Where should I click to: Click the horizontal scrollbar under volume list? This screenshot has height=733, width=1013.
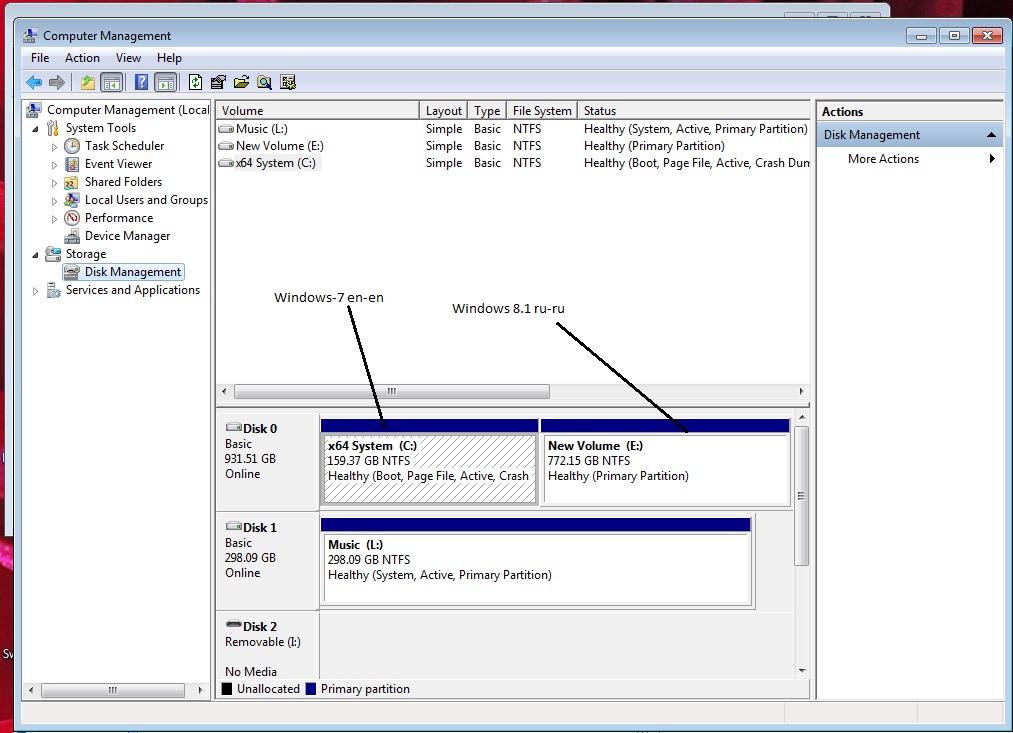pyautogui.click(x=391, y=392)
